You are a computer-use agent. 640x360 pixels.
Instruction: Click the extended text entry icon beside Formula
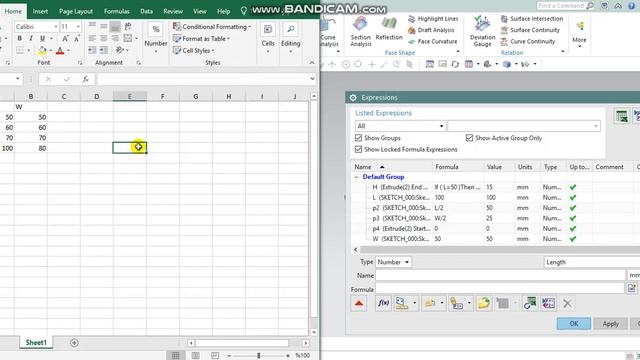(632, 288)
